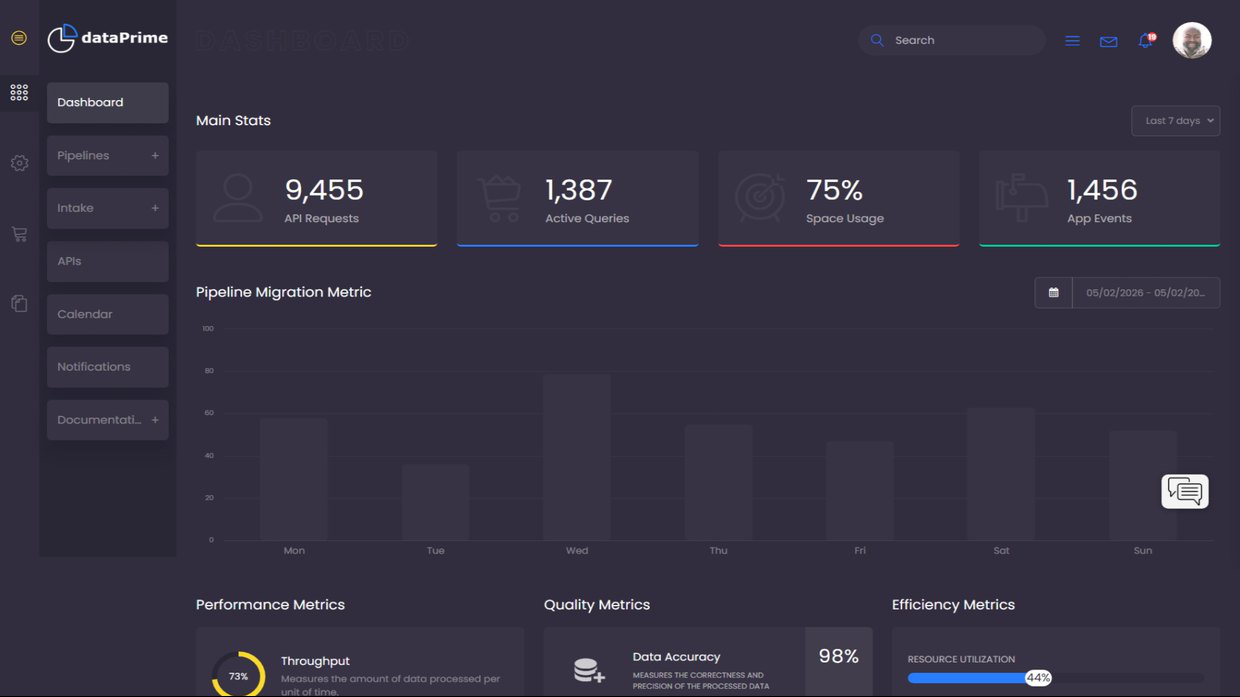Image resolution: width=1240 pixels, height=697 pixels.
Task: Open the user profile avatar
Action: 1192,40
